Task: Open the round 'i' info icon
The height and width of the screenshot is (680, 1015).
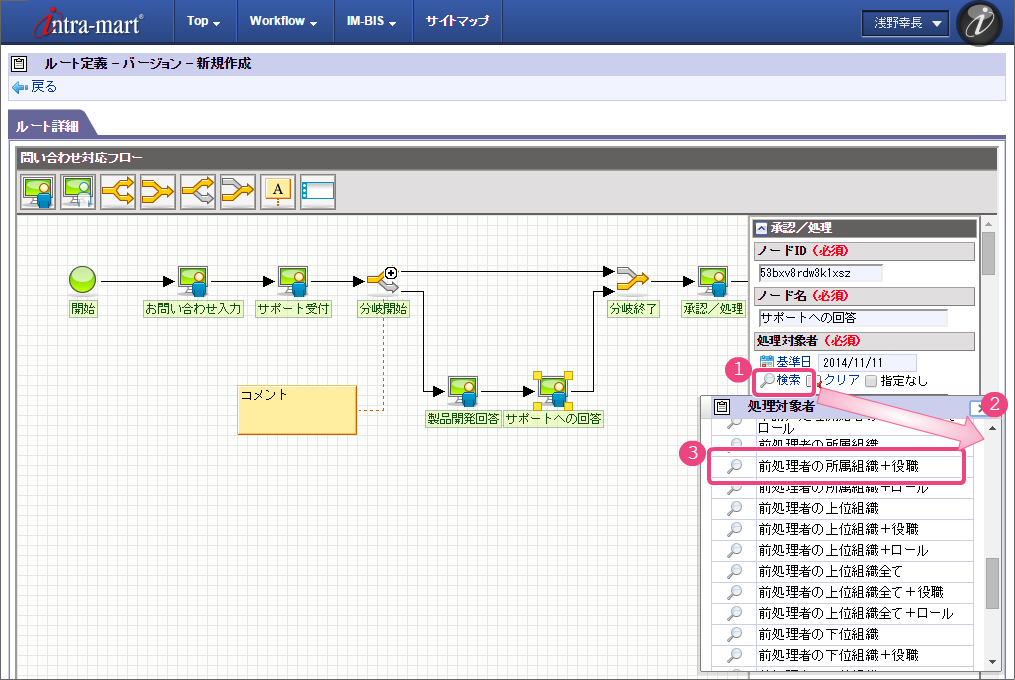Action: click(x=979, y=23)
